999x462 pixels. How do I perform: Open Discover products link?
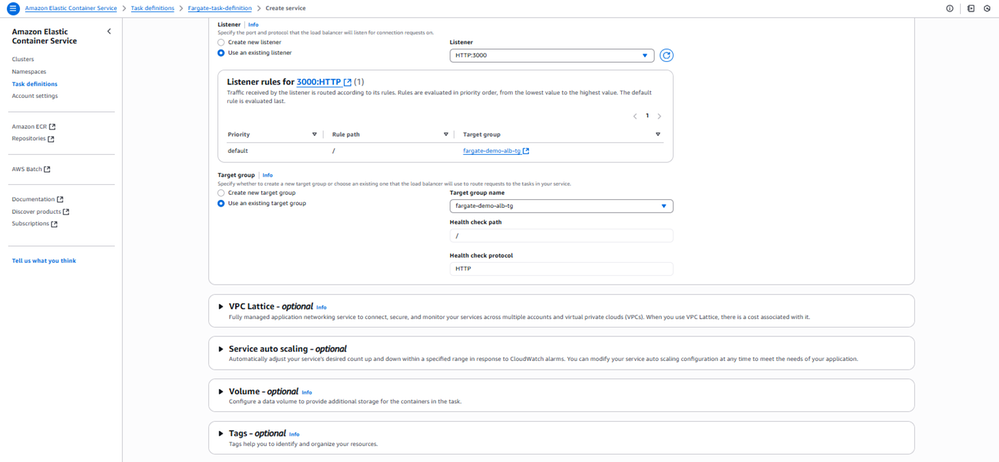tap(40, 212)
